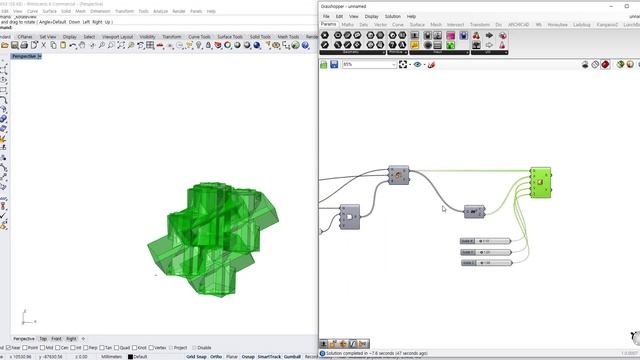Expand the Geometry group dropdown in Grasshopper
The height and width of the screenshot is (360, 640).
pyautogui.click(x=383, y=52)
